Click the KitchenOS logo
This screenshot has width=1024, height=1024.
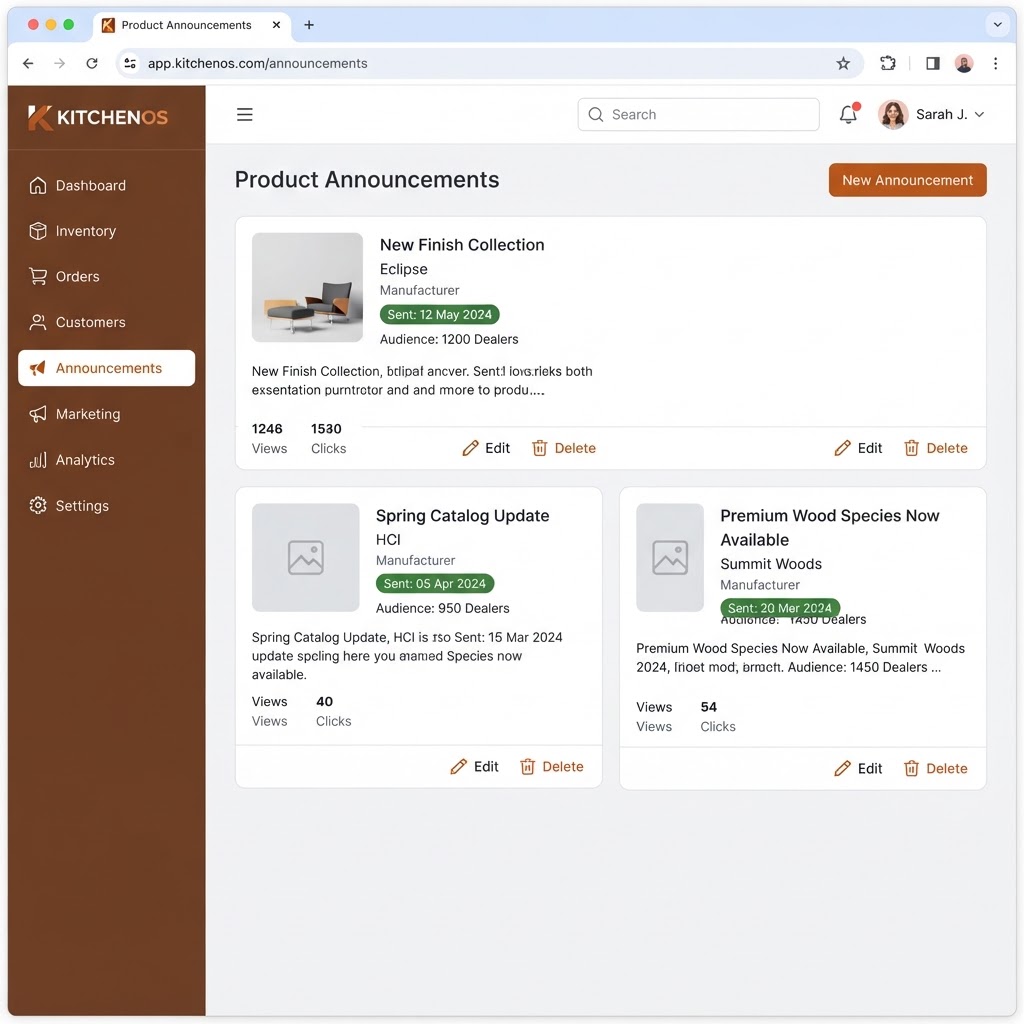(98, 118)
